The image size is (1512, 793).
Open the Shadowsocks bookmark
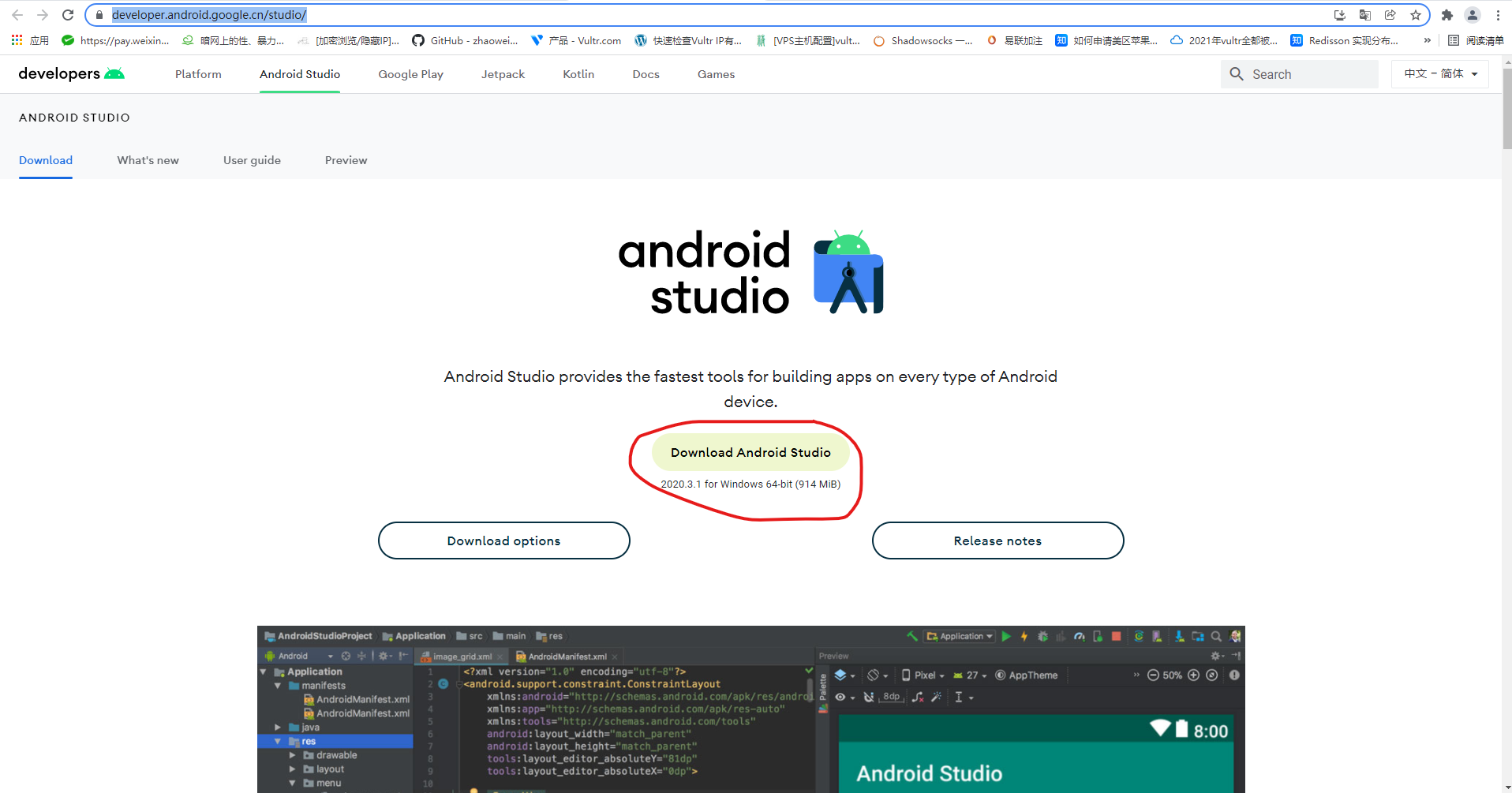923,40
